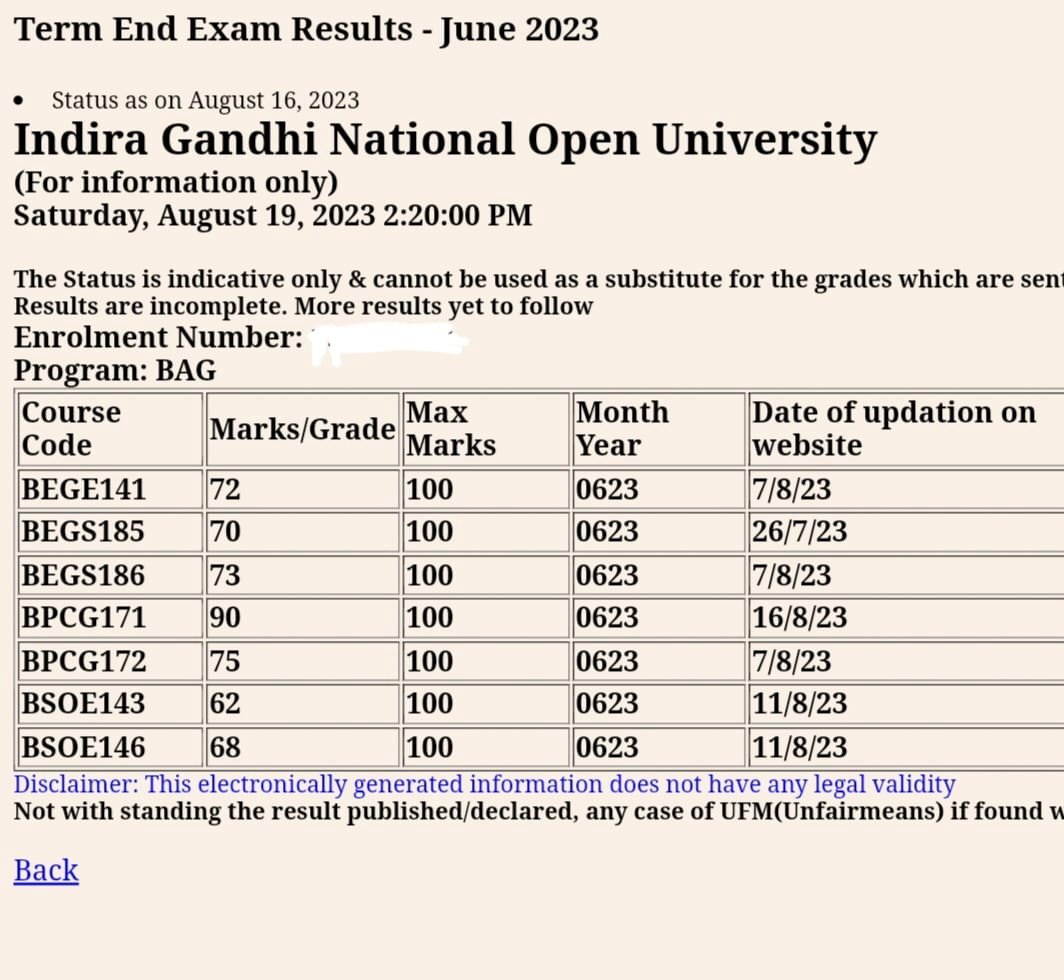Click the Program: BAG label
The image size is (1064, 980).
click(115, 371)
